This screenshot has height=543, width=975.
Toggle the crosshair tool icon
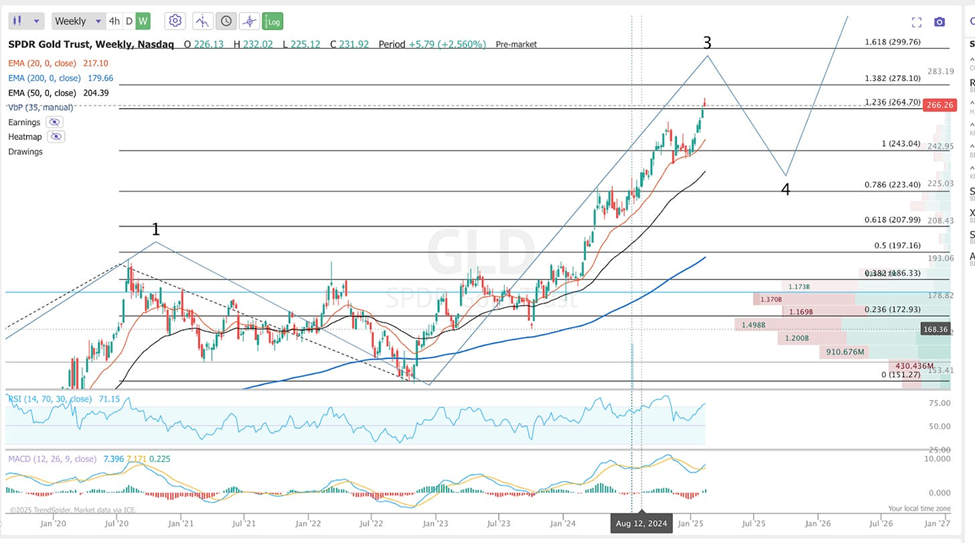[x=249, y=21]
